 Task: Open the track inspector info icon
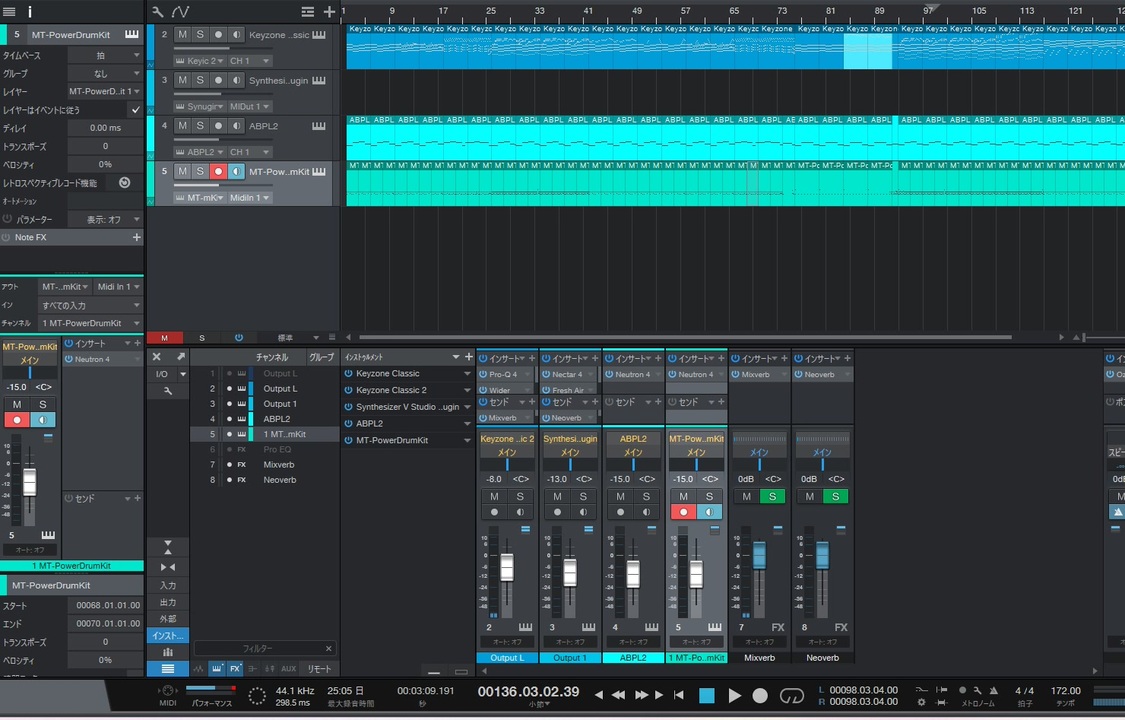point(30,11)
